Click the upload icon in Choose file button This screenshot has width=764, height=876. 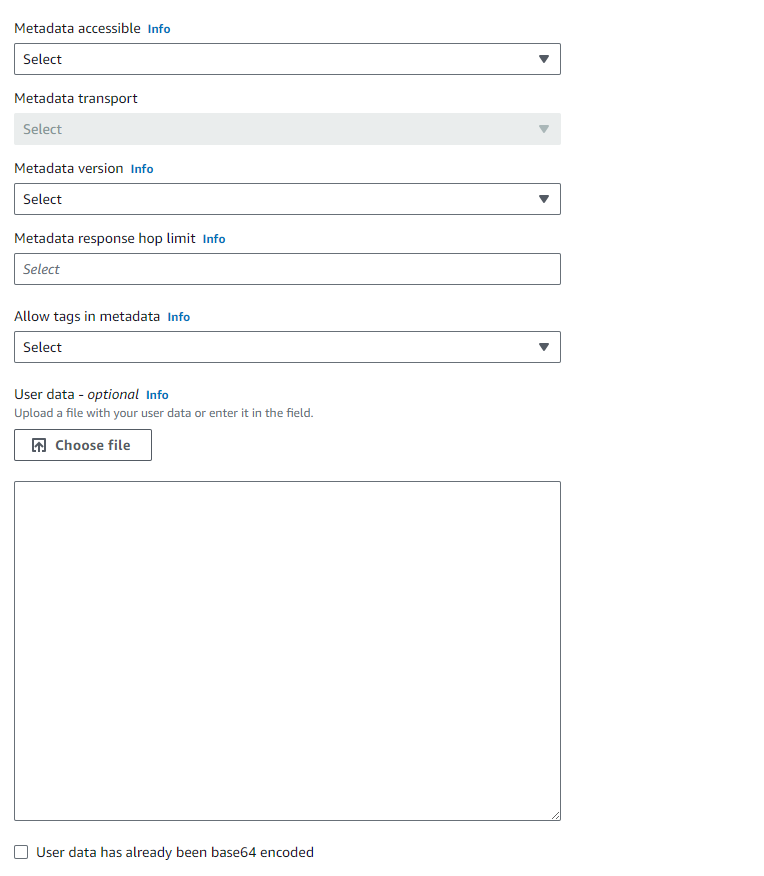(39, 446)
